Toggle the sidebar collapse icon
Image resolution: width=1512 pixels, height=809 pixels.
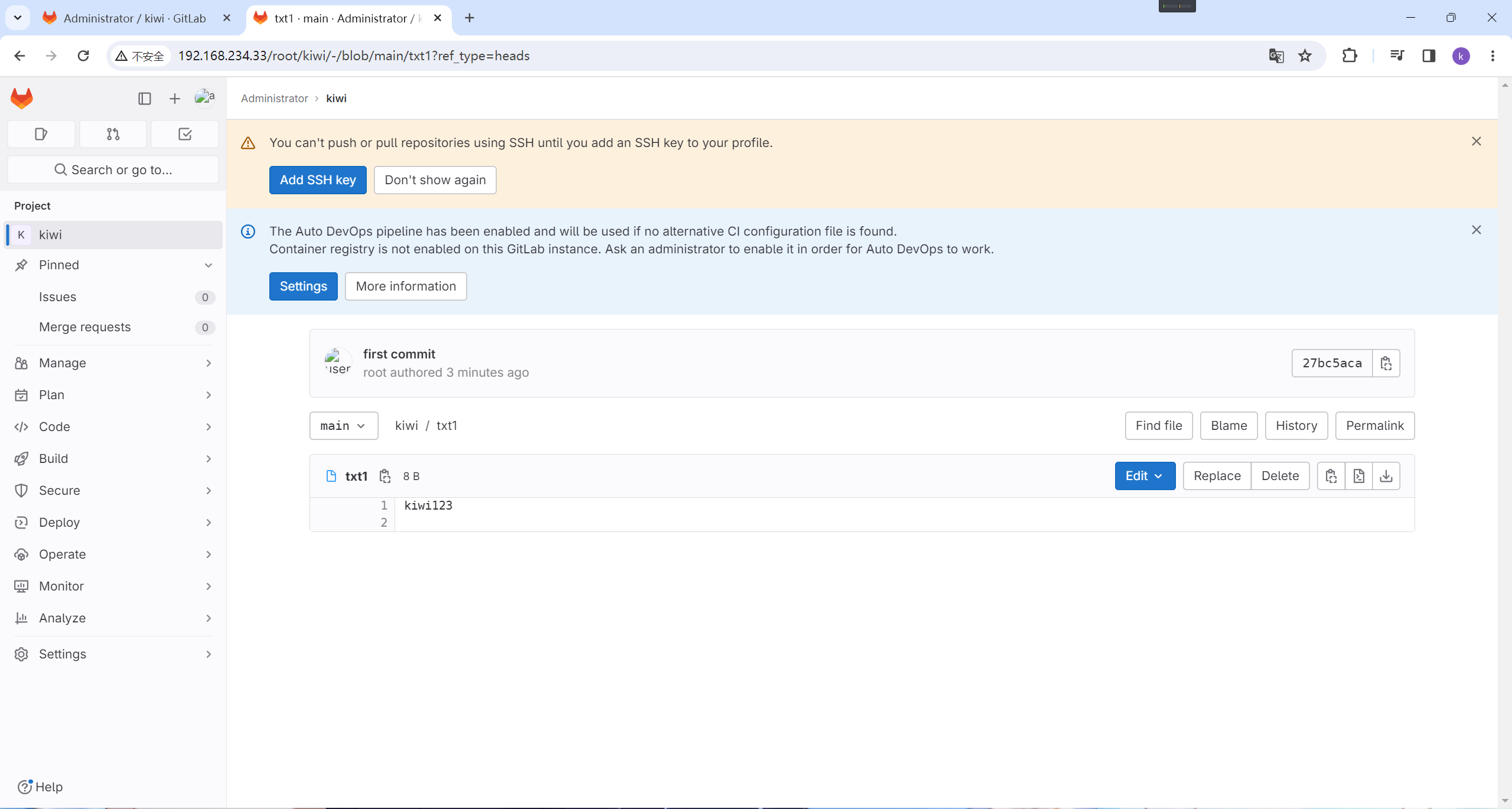[144, 99]
